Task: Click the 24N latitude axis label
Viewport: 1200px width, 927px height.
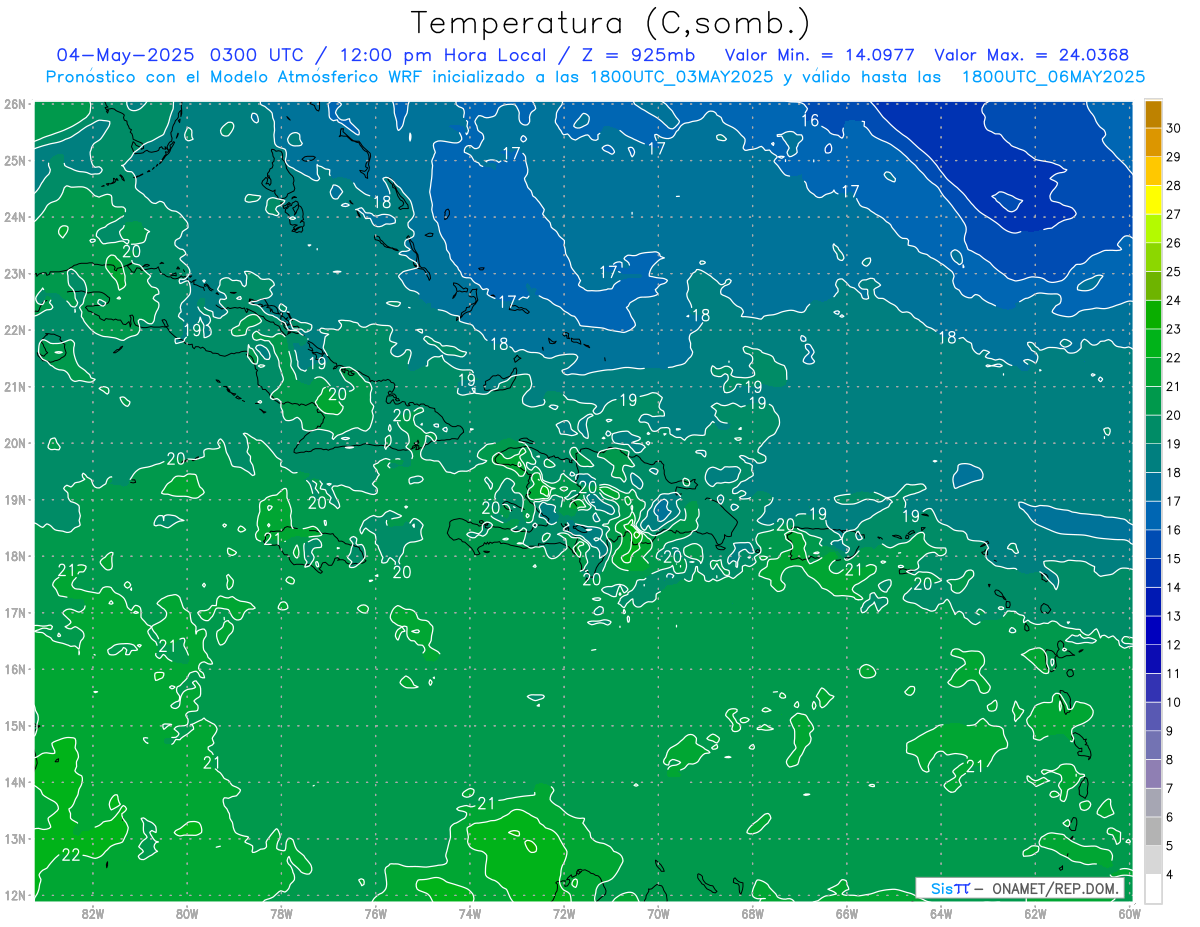Action: pyautogui.click(x=14, y=217)
